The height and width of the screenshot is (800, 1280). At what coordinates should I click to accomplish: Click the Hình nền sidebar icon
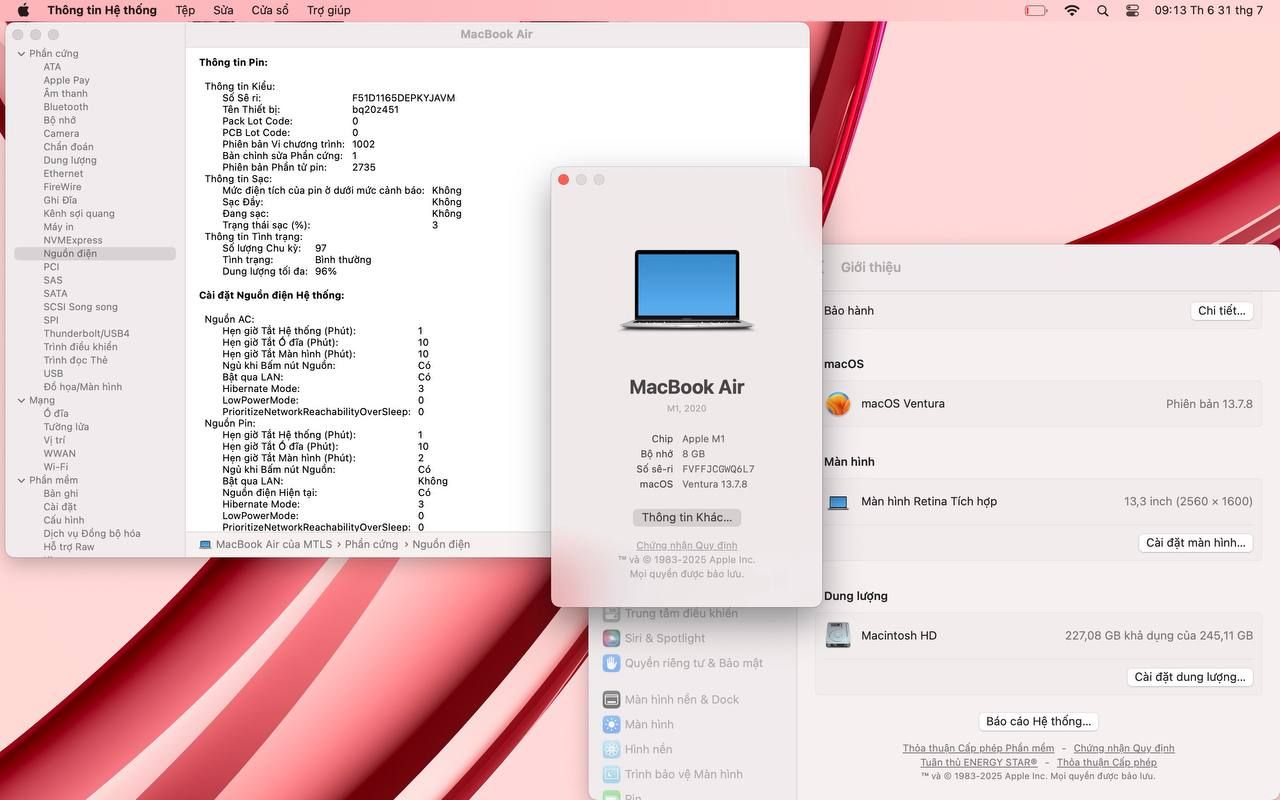click(x=611, y=749)
